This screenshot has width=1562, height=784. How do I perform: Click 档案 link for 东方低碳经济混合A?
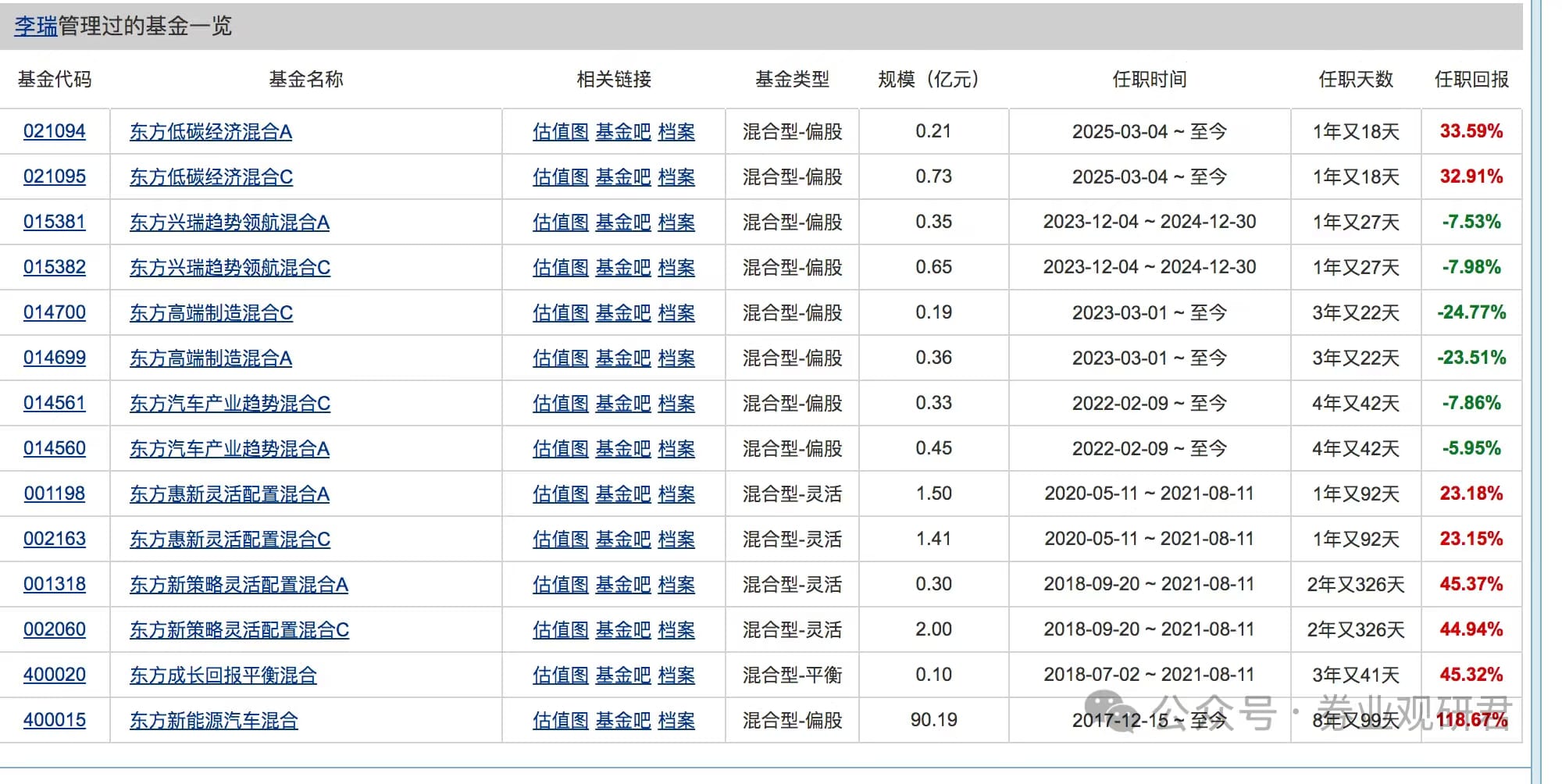tap(676, 132)
